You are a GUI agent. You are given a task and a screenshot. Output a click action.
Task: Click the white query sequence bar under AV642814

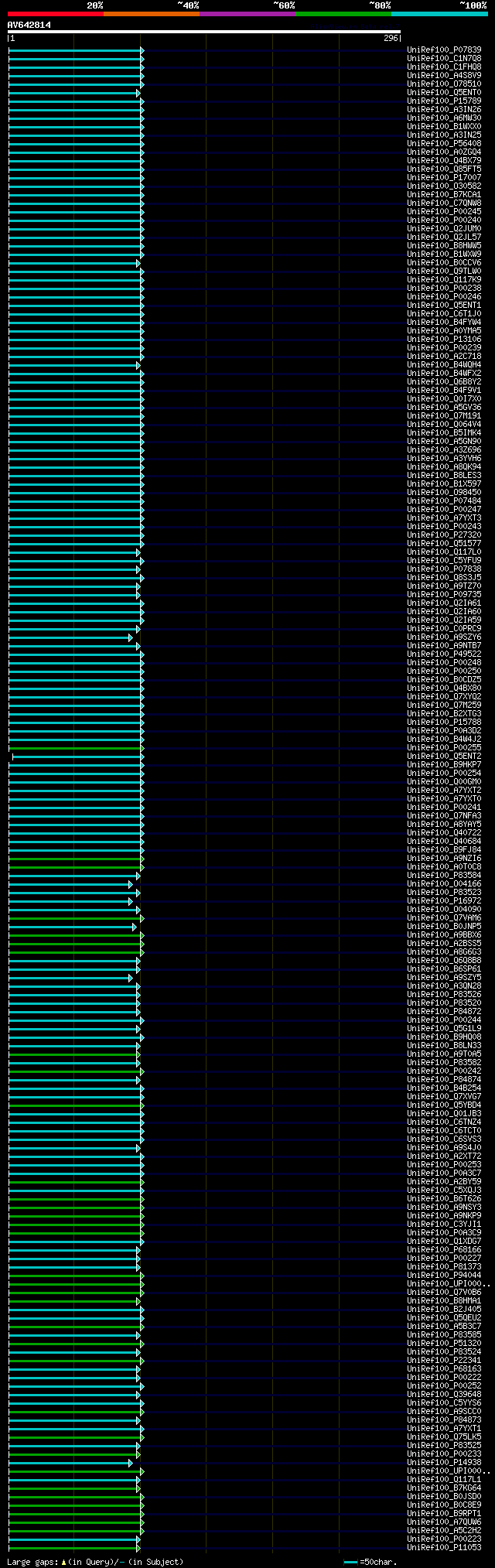204,32
